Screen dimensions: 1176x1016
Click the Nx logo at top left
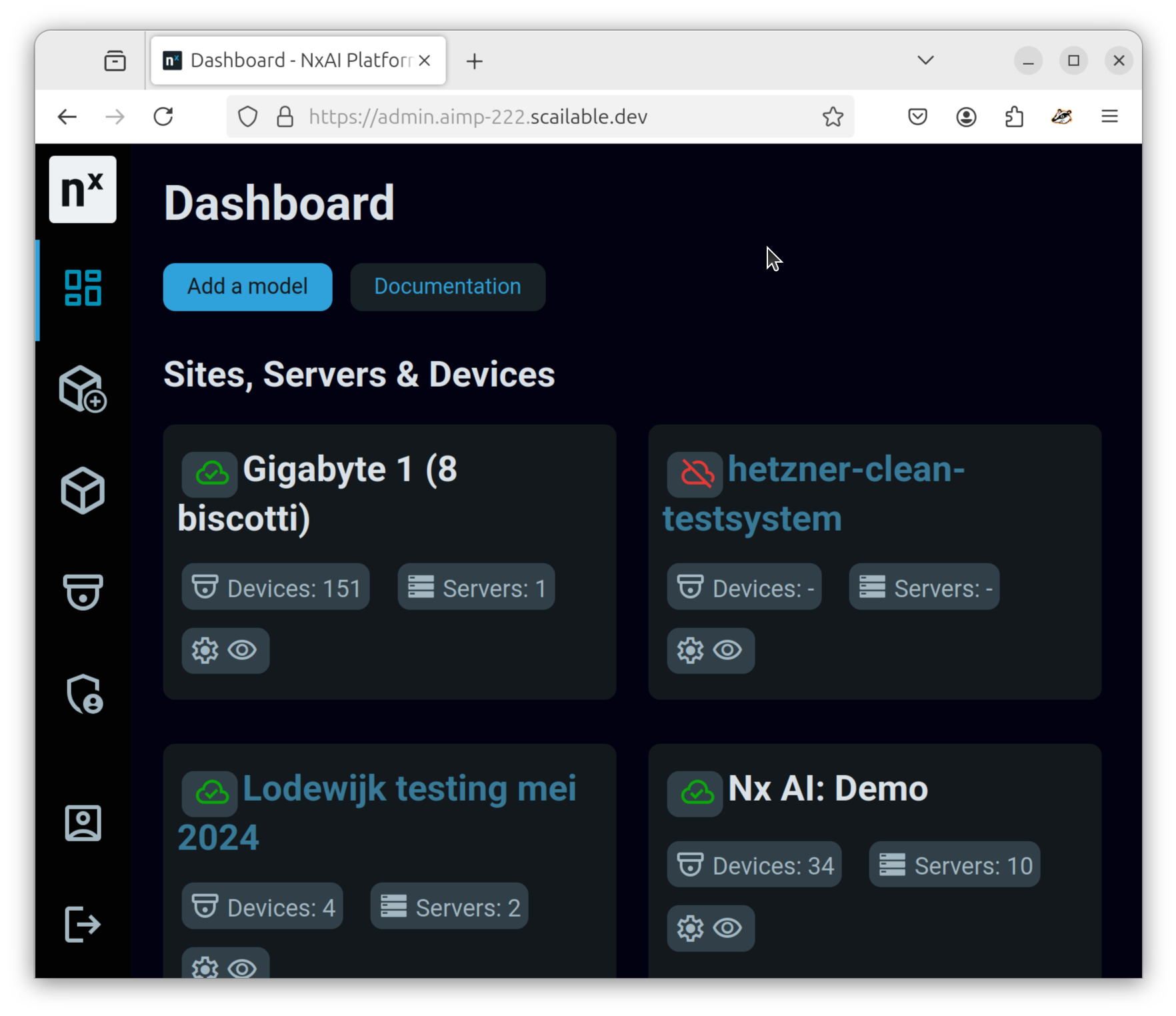[x=83, y=189]
